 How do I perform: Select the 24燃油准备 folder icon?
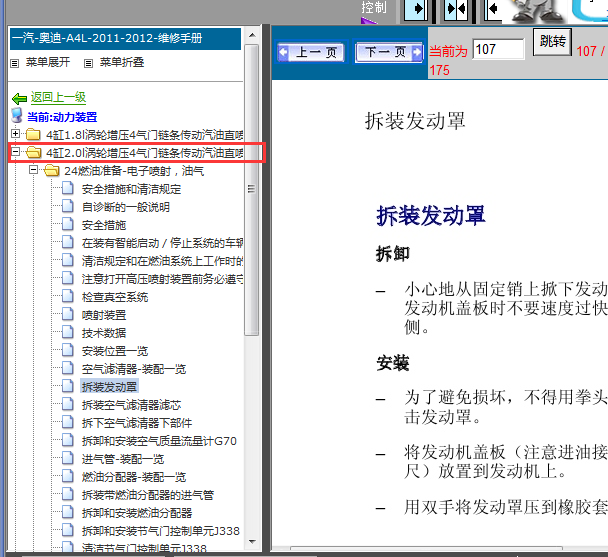tap(52, 170)
